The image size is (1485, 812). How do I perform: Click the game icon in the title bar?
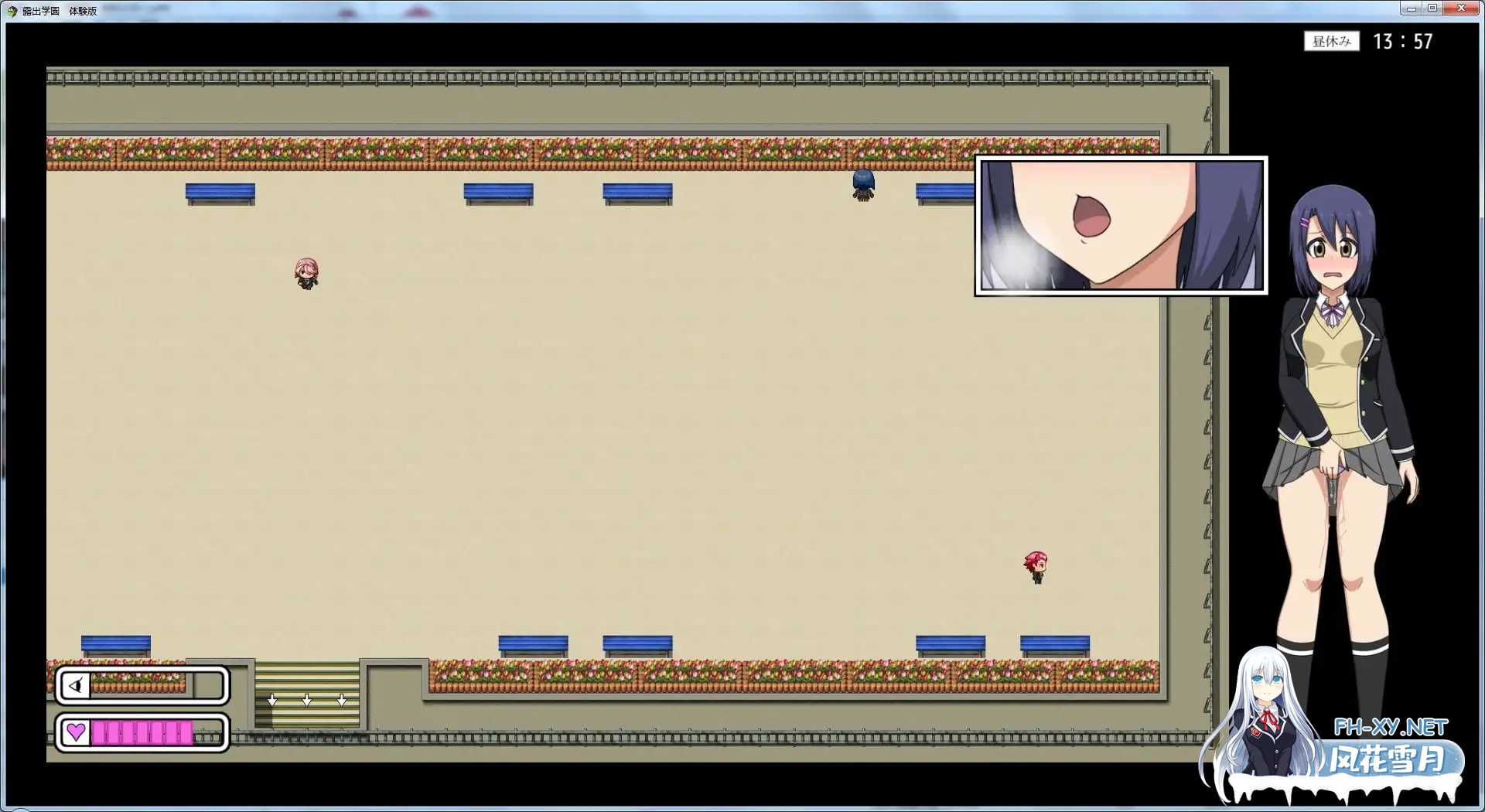12,11
